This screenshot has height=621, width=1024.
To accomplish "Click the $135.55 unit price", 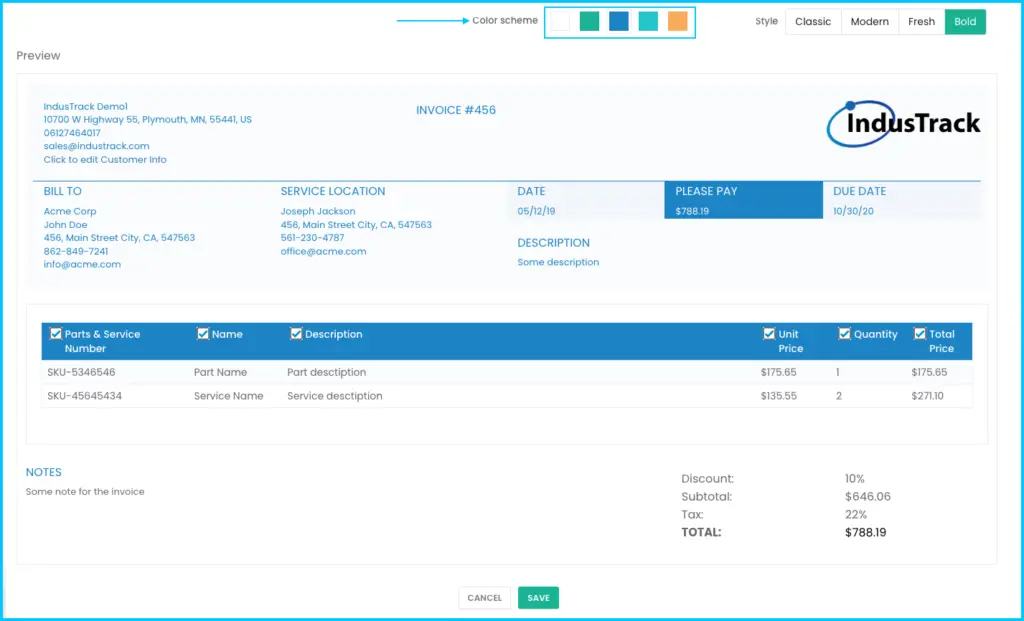I will [x=778, y=396].
